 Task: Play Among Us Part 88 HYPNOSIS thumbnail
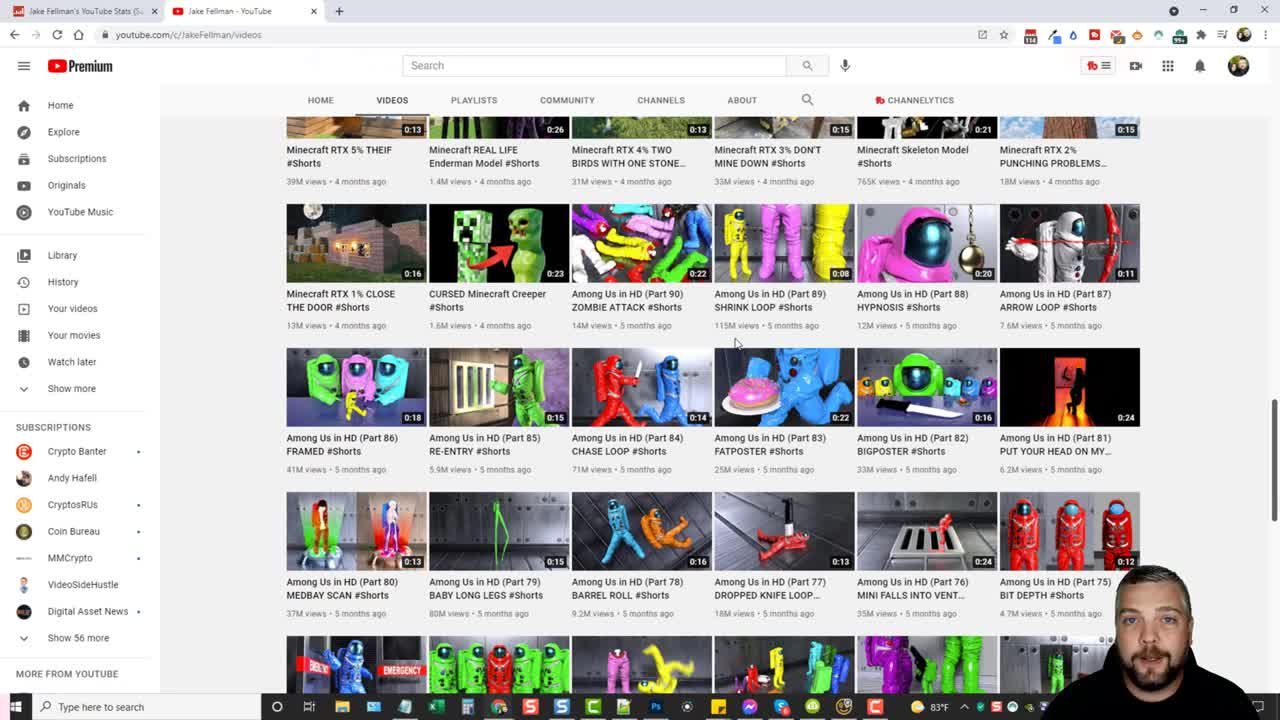pyautogui.click(x=927, y=243)
